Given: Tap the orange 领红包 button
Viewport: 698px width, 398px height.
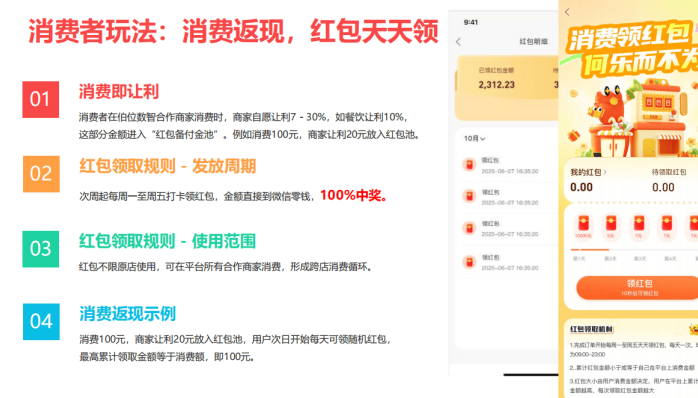Looking at the screenshot, I should [x=638, y=288].
